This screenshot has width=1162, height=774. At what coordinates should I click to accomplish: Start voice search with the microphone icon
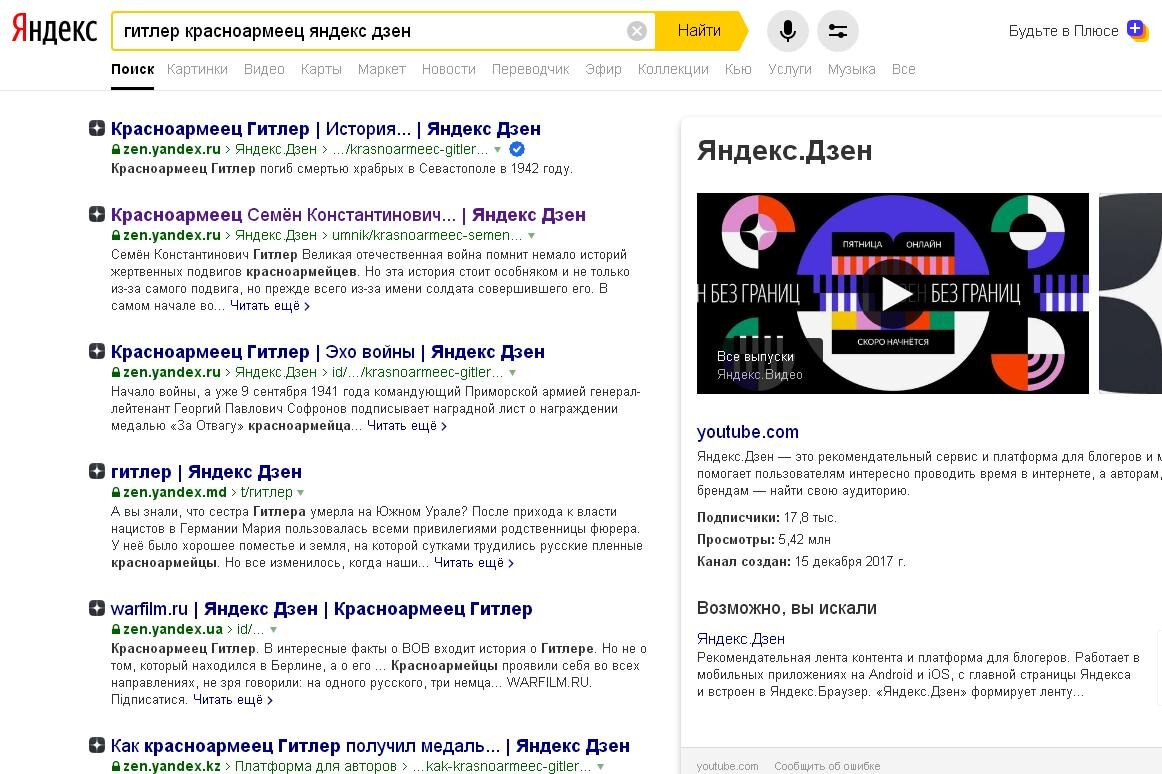tap(788, 31)
